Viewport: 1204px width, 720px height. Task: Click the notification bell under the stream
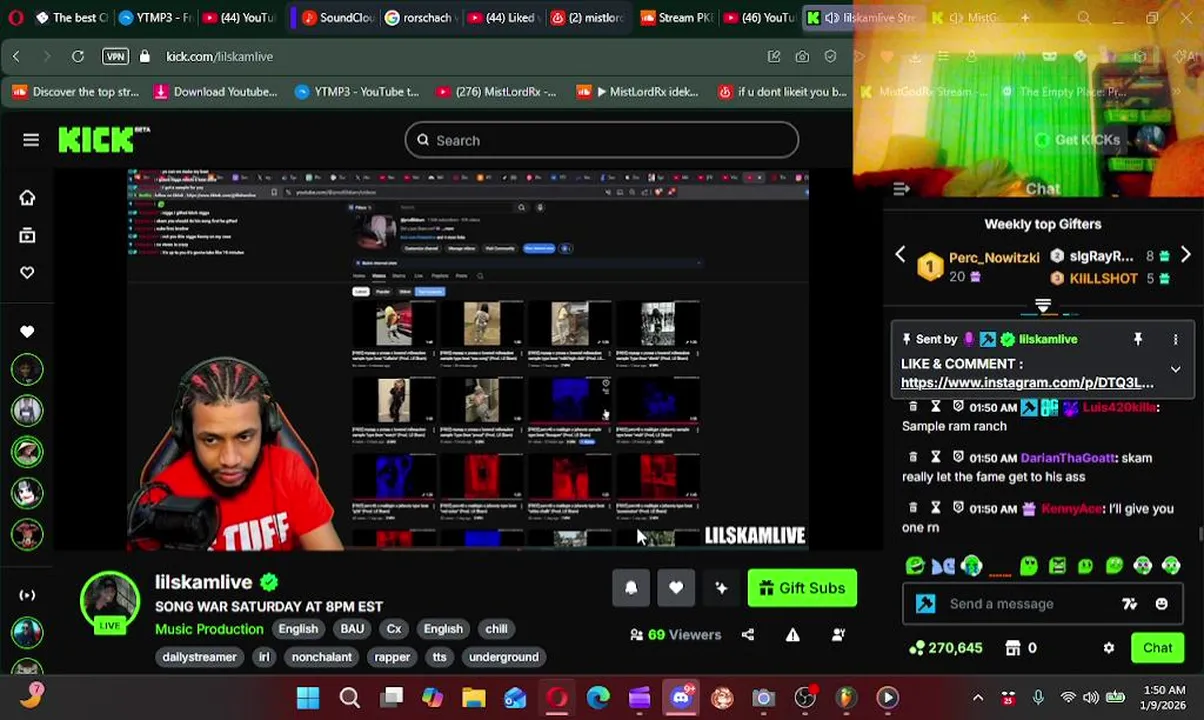point(631,588)
